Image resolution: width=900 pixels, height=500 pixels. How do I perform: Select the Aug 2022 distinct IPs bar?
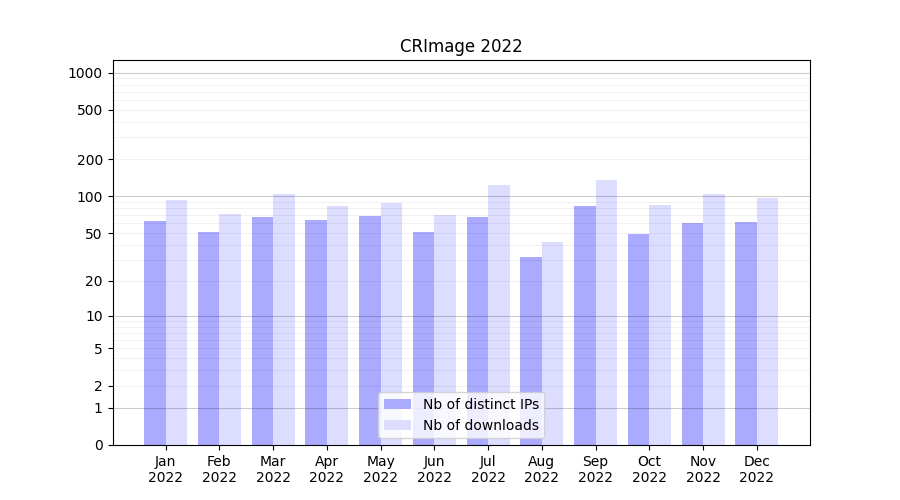coord(531,351)
